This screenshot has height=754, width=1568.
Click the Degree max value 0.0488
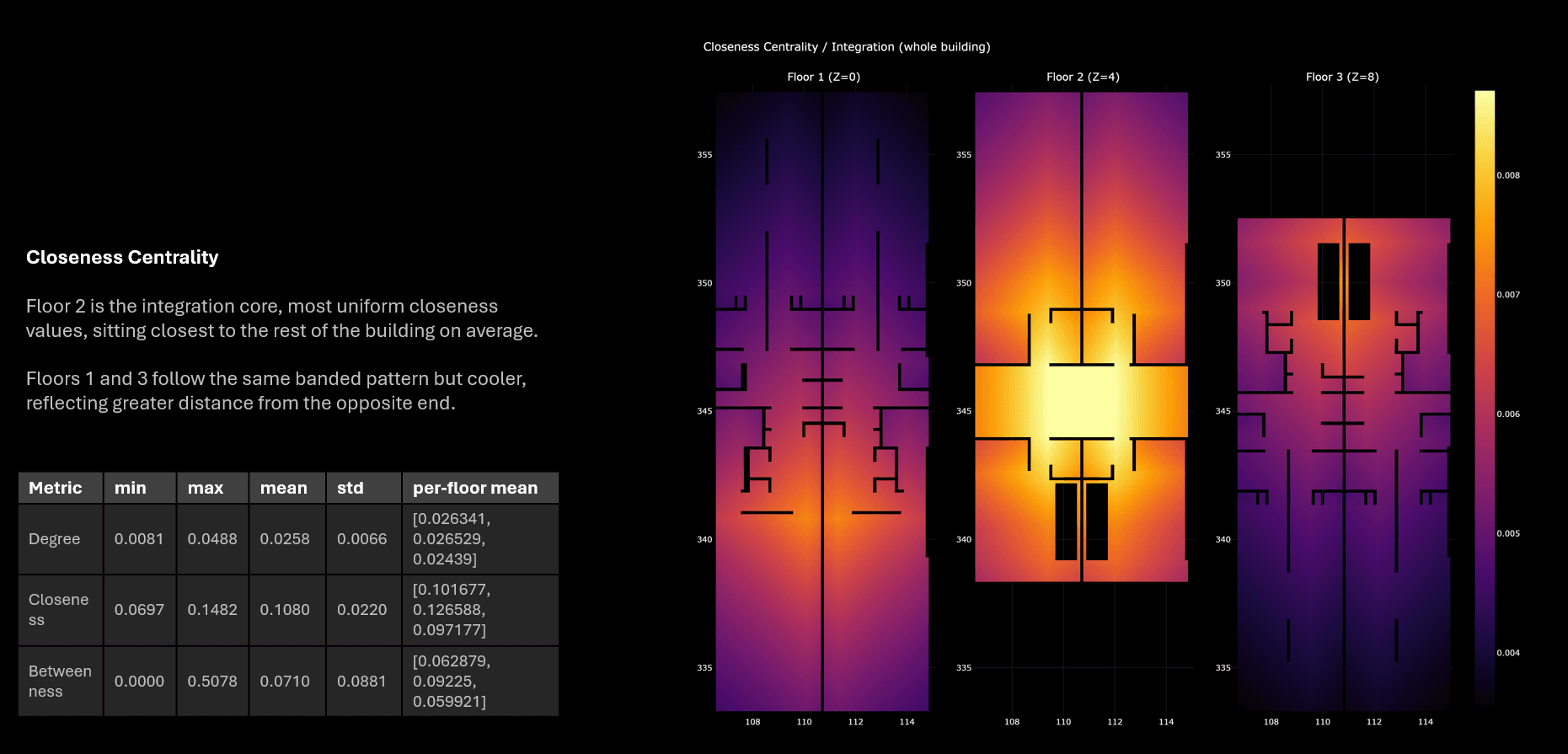click(x=212, y=539)
